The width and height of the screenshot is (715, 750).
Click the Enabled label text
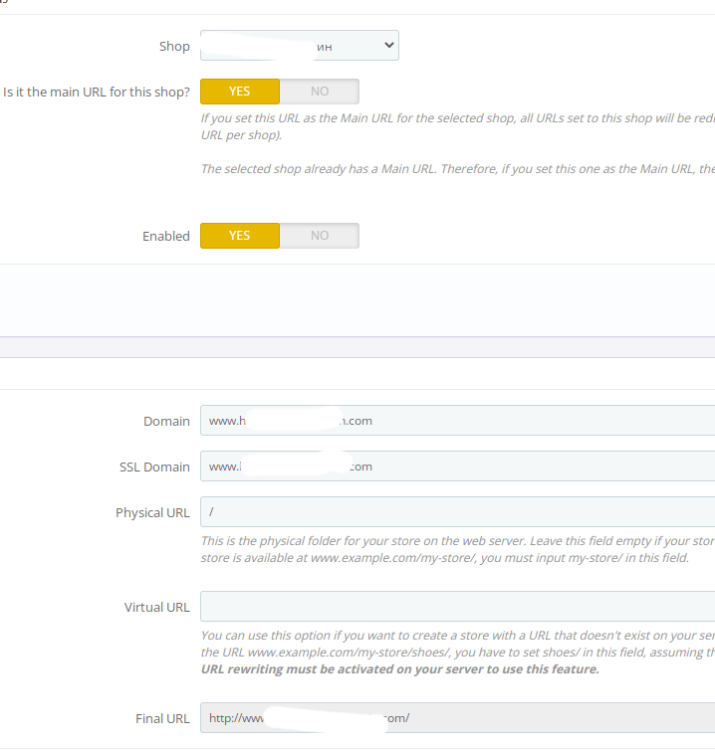[166, 236]
